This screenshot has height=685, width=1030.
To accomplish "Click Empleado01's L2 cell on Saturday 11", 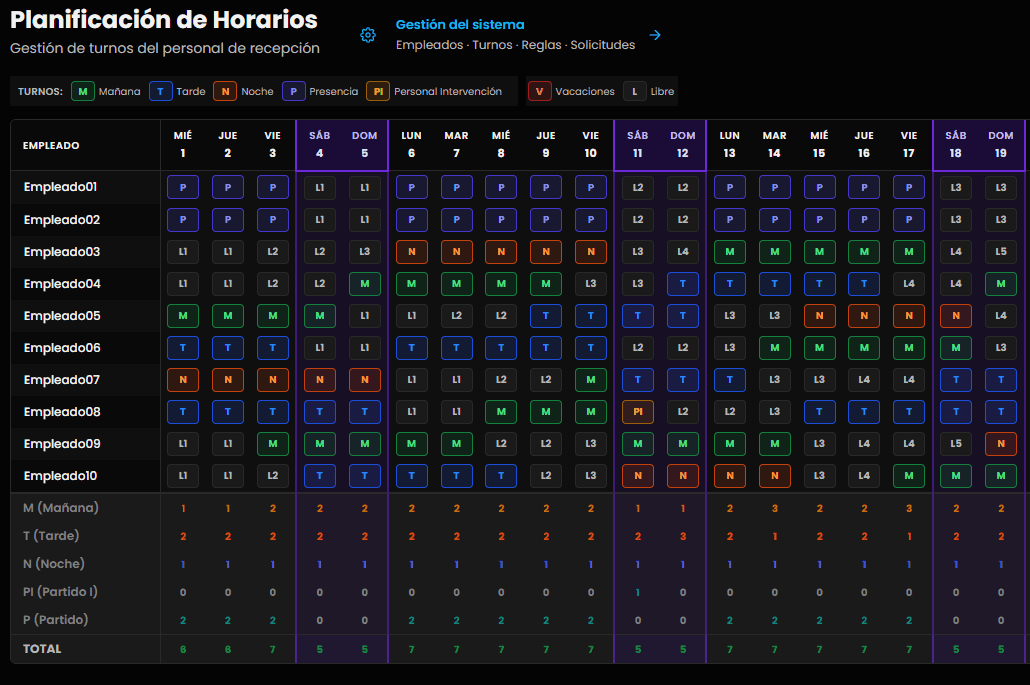I will point(638,187).
